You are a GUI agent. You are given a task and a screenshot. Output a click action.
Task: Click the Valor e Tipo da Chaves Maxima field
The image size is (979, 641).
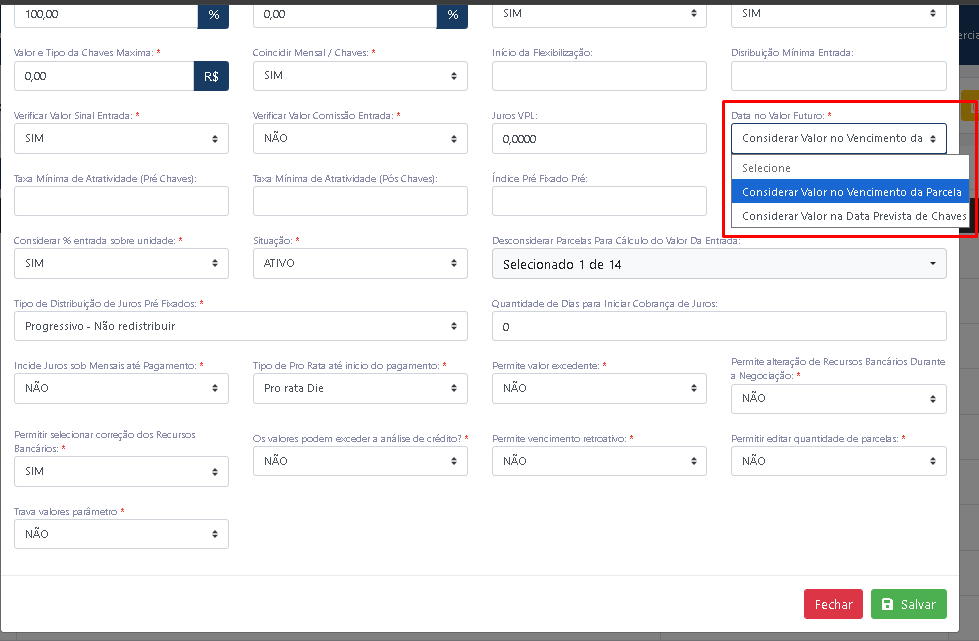coord(104,76)
